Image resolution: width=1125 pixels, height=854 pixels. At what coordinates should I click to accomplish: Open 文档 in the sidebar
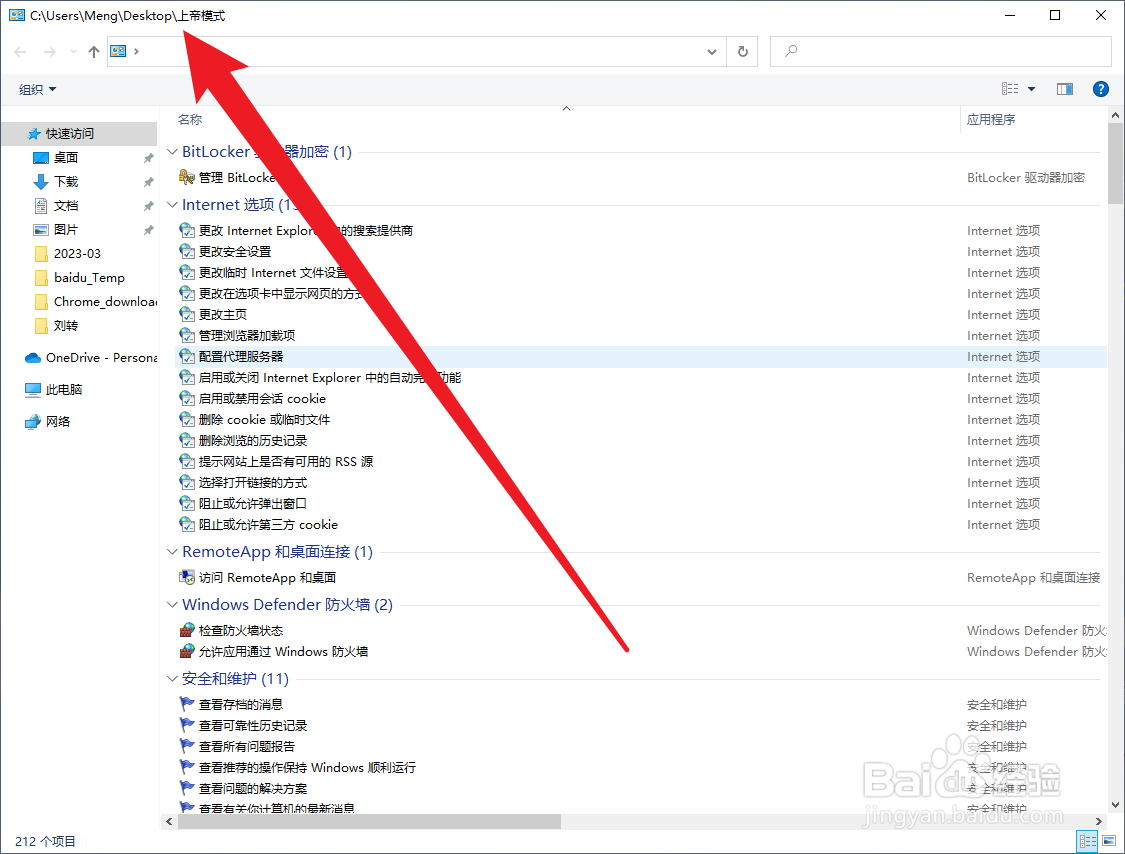coord(66,205)
